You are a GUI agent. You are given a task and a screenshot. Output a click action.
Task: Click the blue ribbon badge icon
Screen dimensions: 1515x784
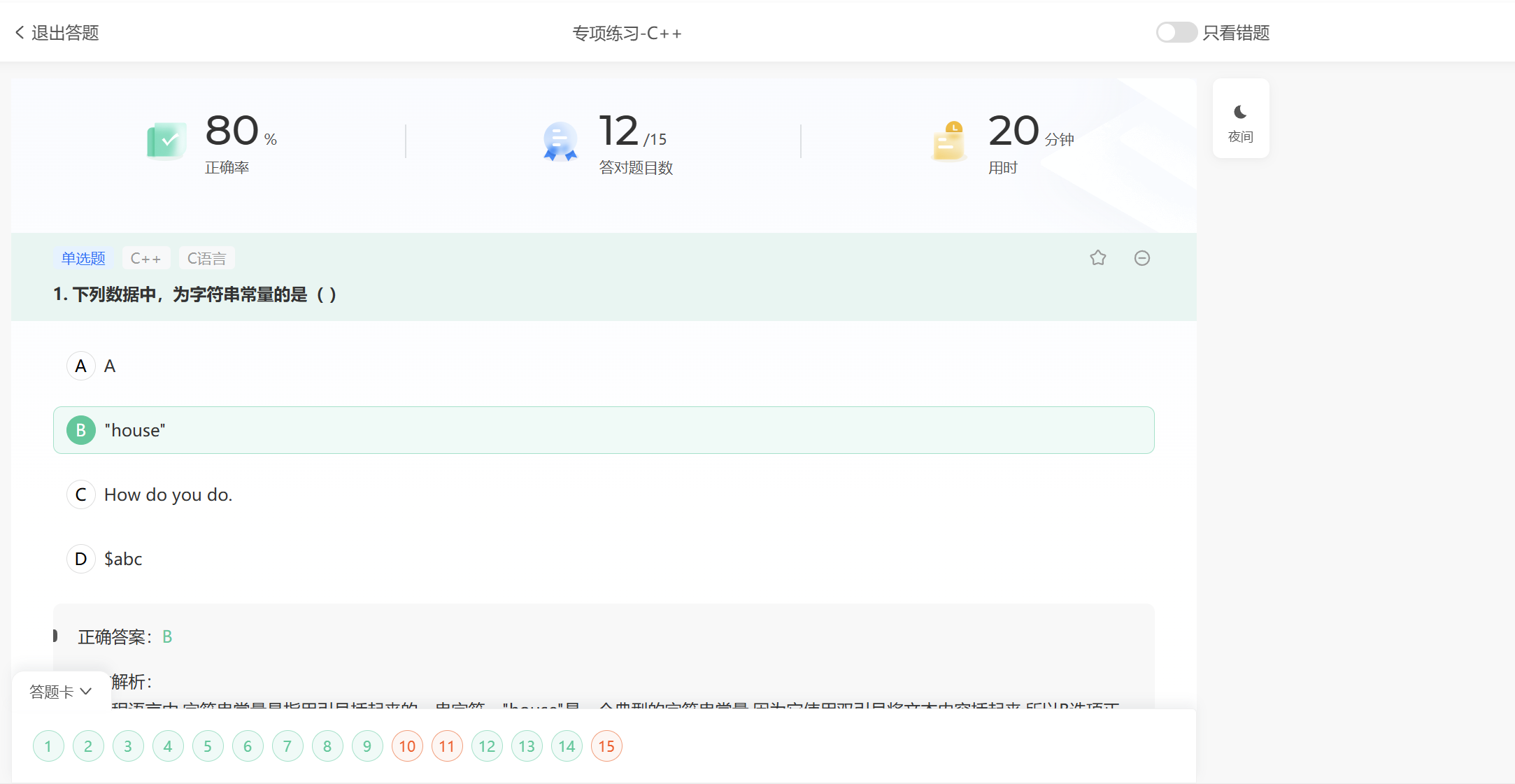560,141
